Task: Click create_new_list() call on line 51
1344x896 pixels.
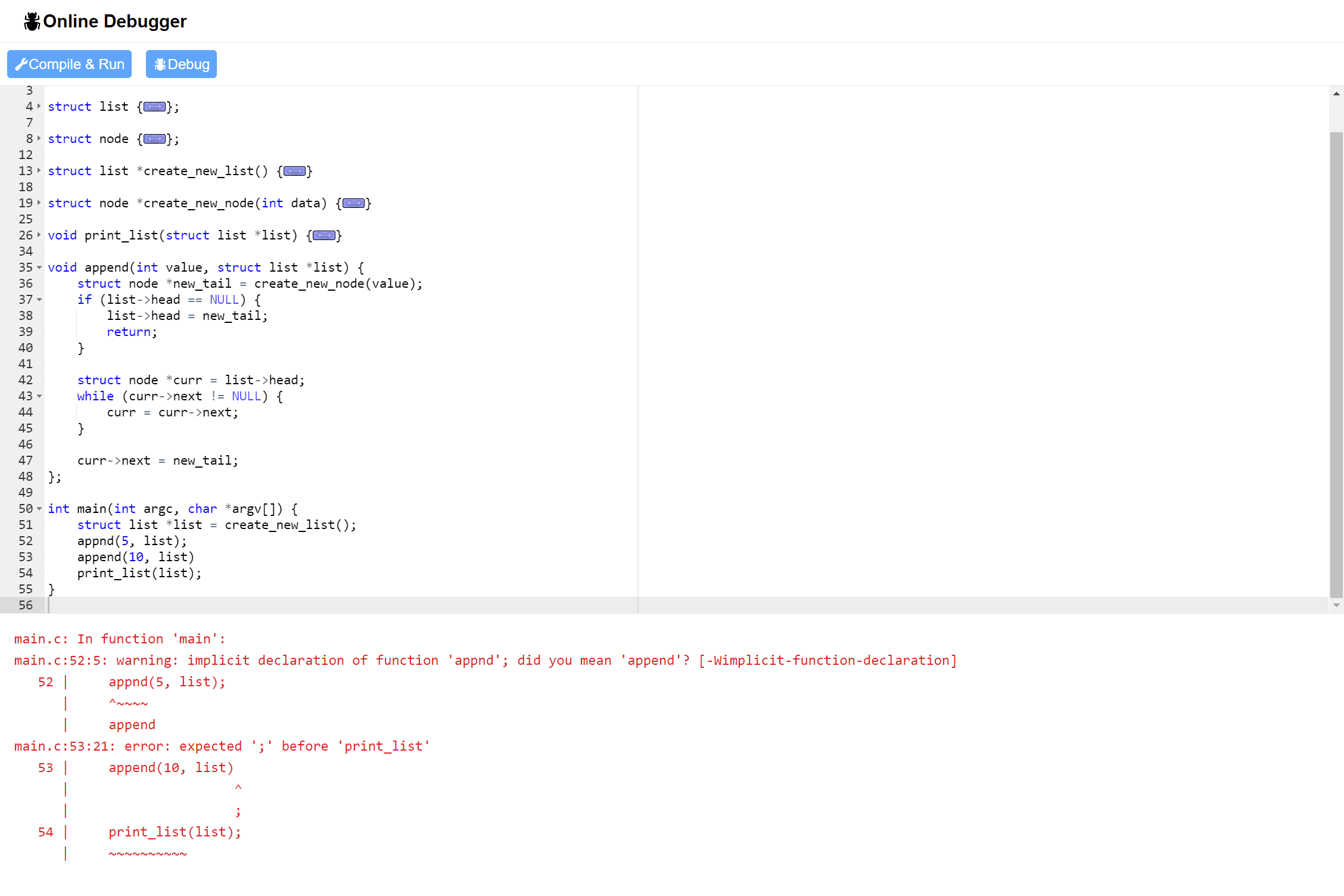Action: [287, 525]
